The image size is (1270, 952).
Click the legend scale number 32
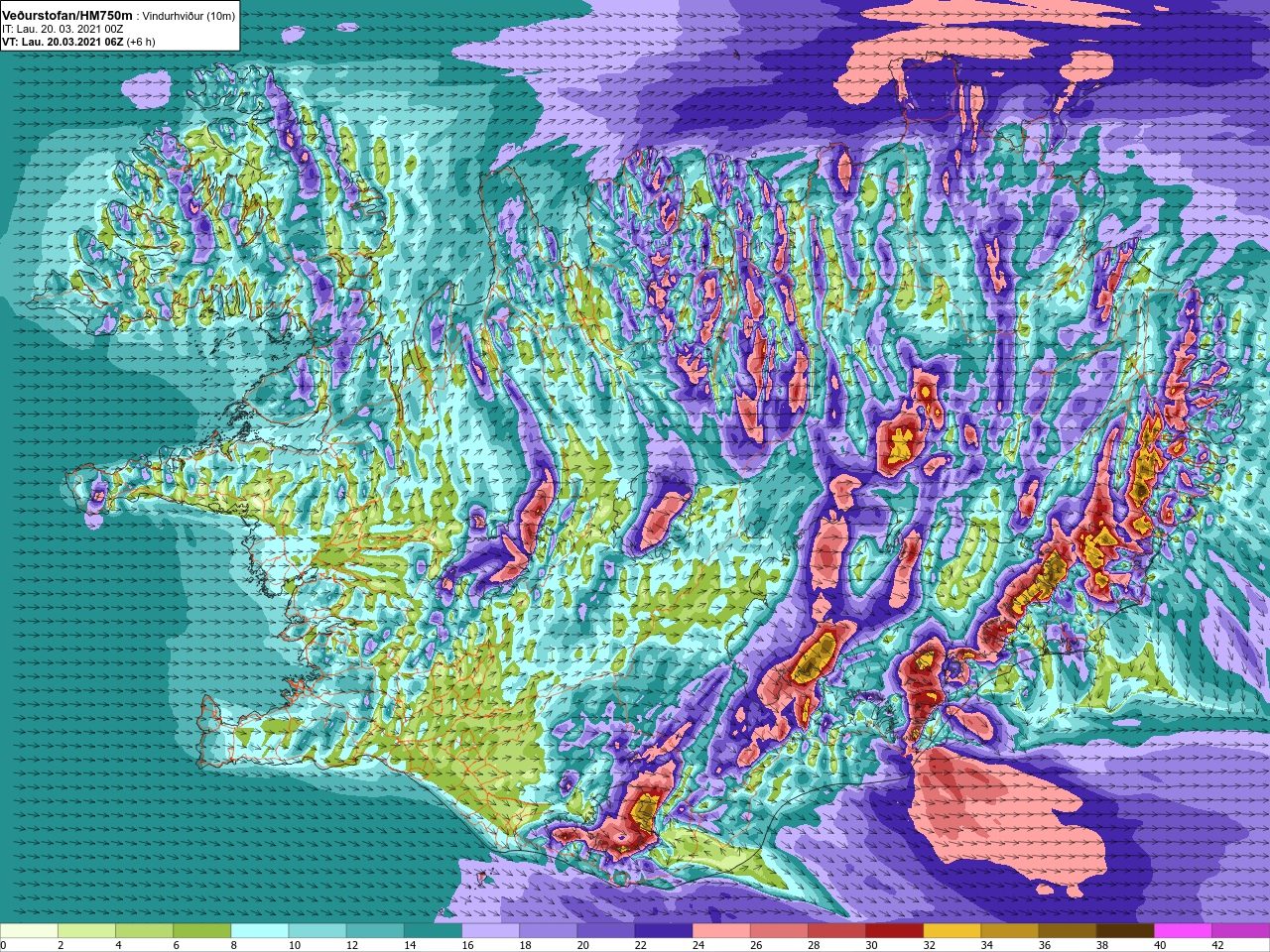[x=929, y=945]
